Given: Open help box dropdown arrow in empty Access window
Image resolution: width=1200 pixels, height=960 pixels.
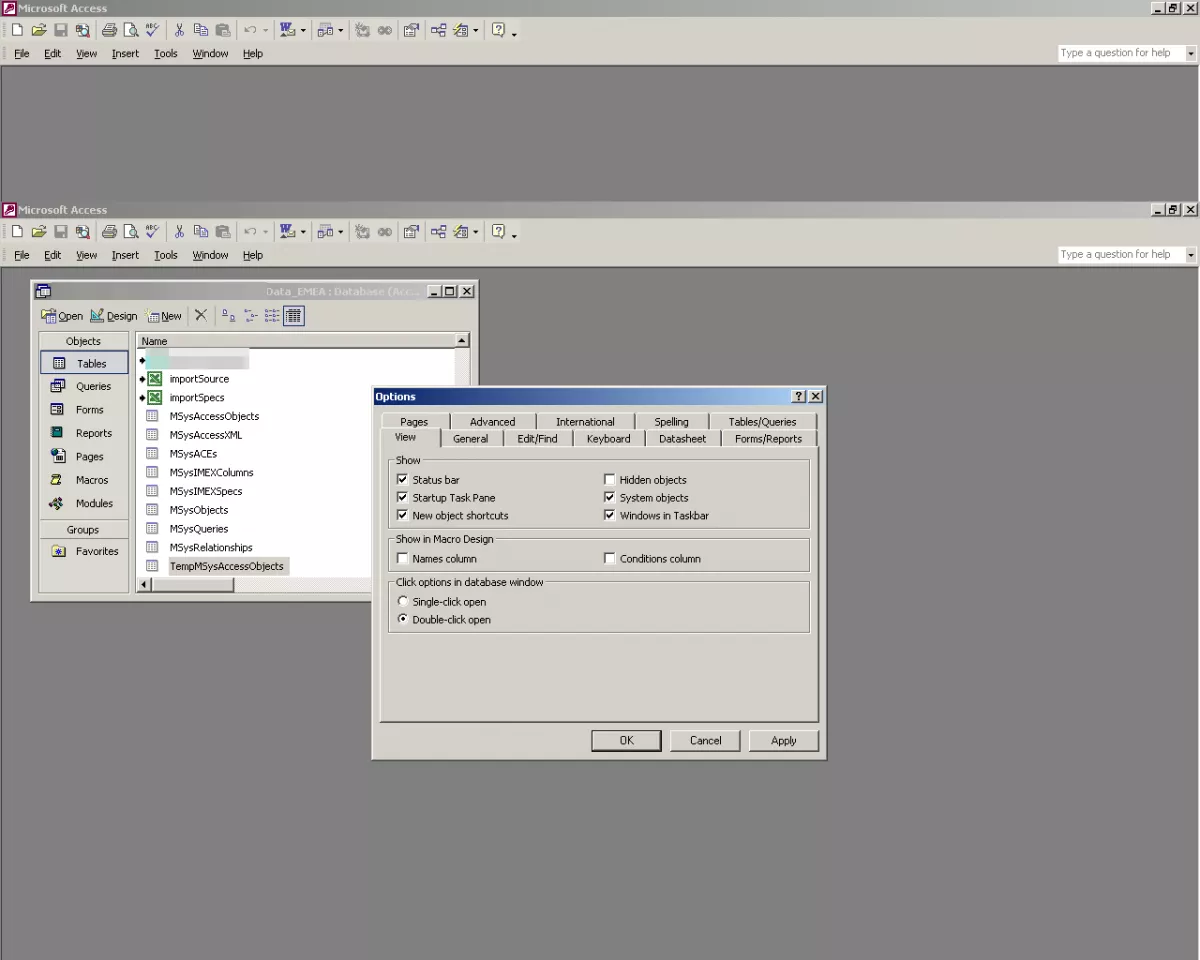Looking at the screenshot, I should 1190,53.
